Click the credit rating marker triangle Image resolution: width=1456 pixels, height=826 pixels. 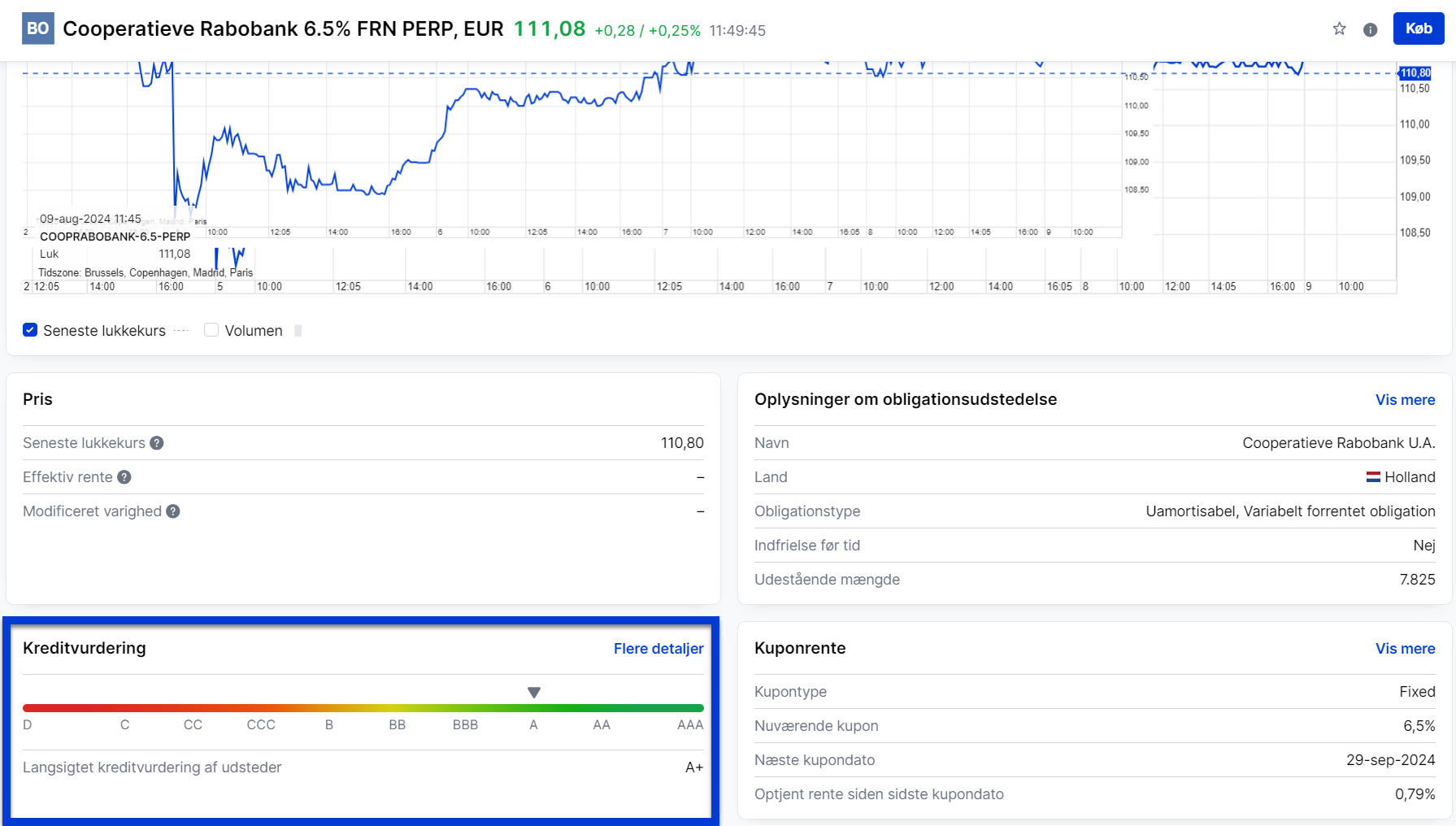tap(534, 693)
